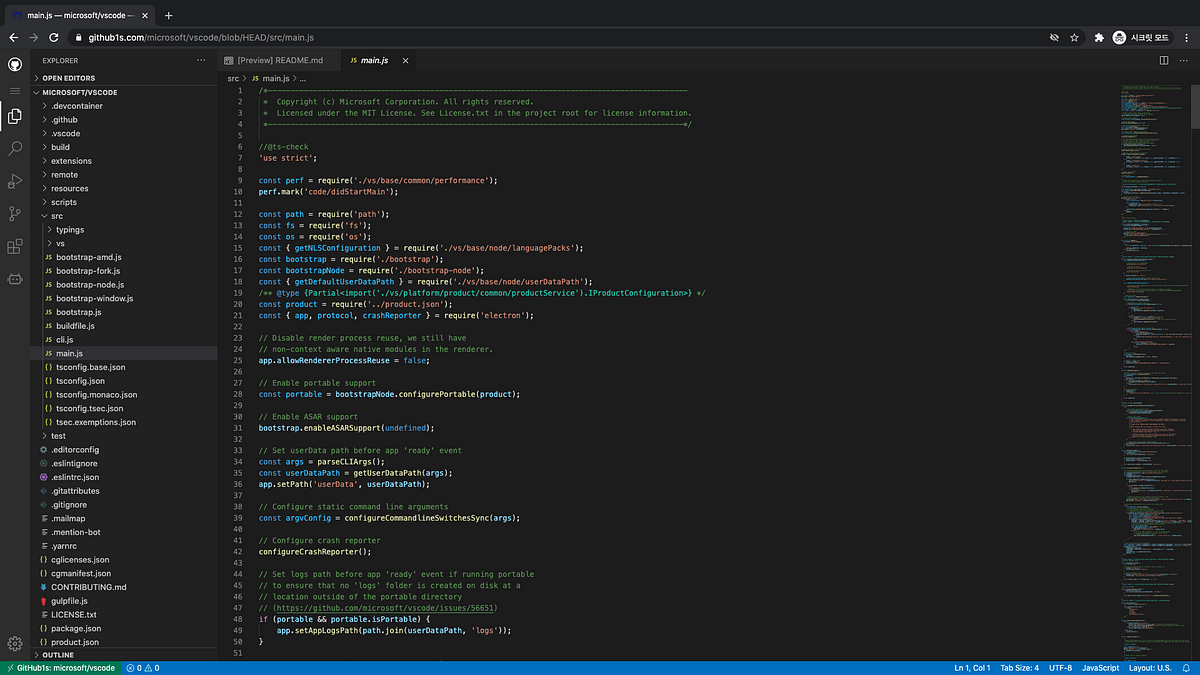Select the main.js editor tab
This screenshot has height=675, width=1200.
(x=379, y=61)
